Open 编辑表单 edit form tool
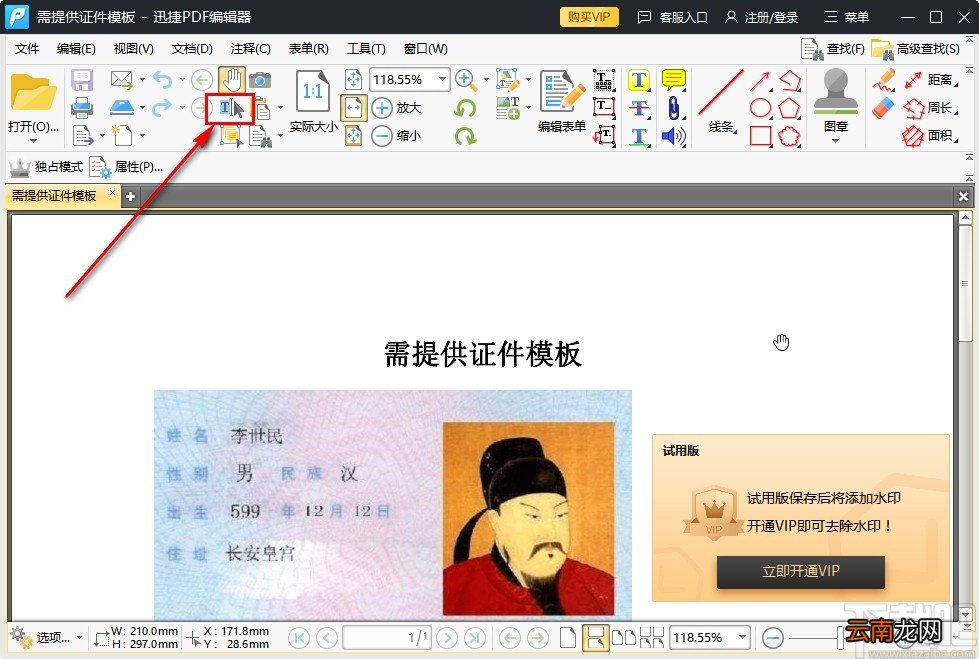 tap(562, 102)
